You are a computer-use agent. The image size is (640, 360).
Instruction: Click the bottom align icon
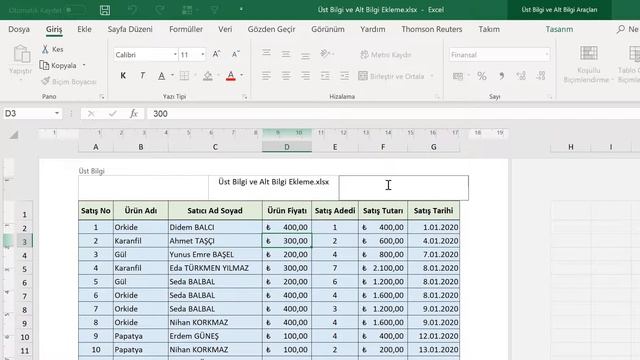pyautogui.click(x=305, y=55)
